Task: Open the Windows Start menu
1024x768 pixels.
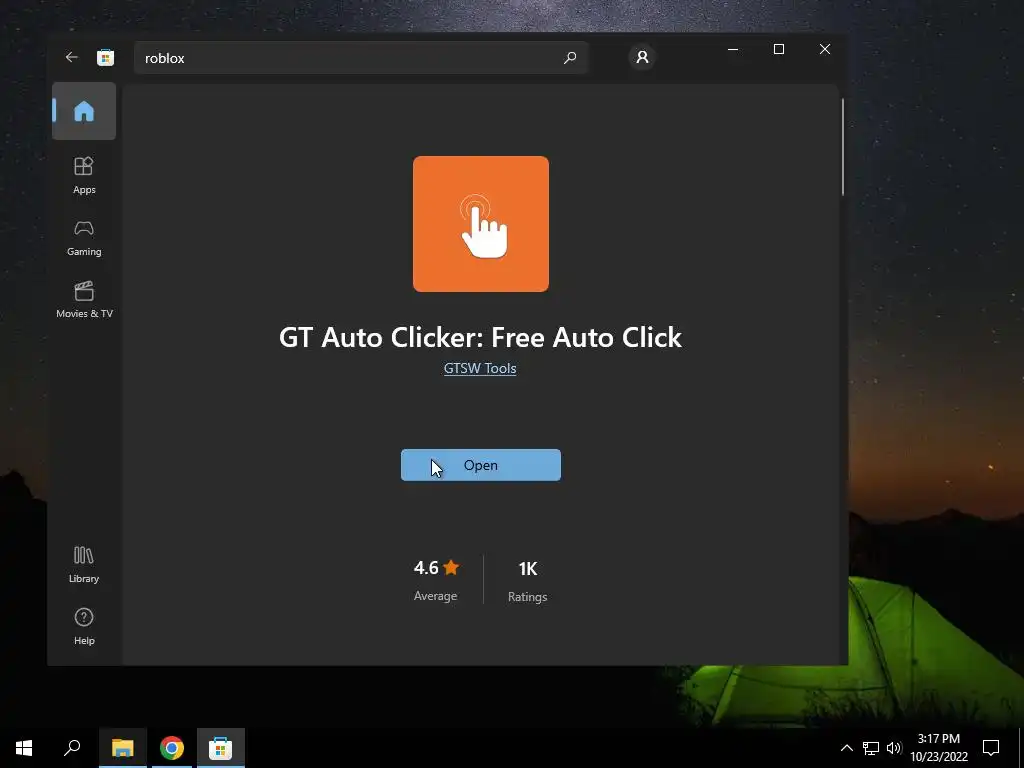Action: click(x=24, y=748)
